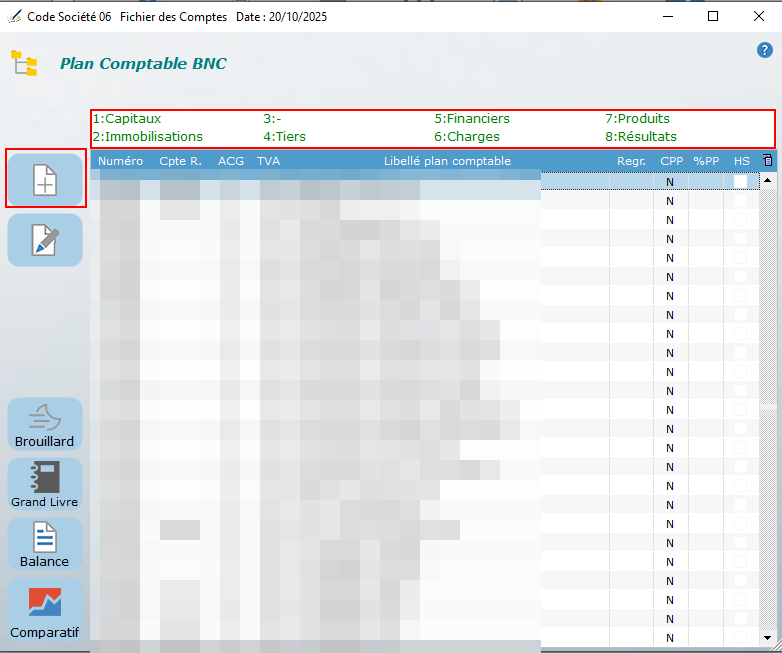Filter accounts by 2:Immobilisations

[148, 137]
